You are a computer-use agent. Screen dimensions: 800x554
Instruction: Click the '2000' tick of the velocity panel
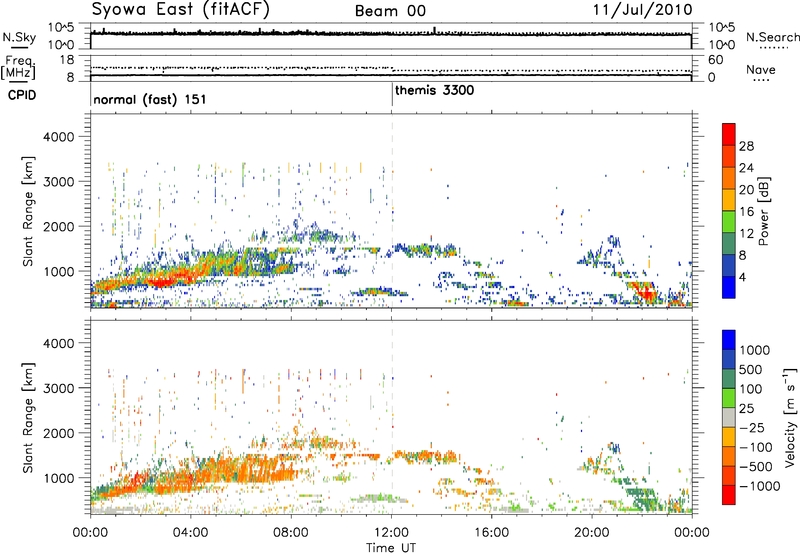click(x=58, y=433)
